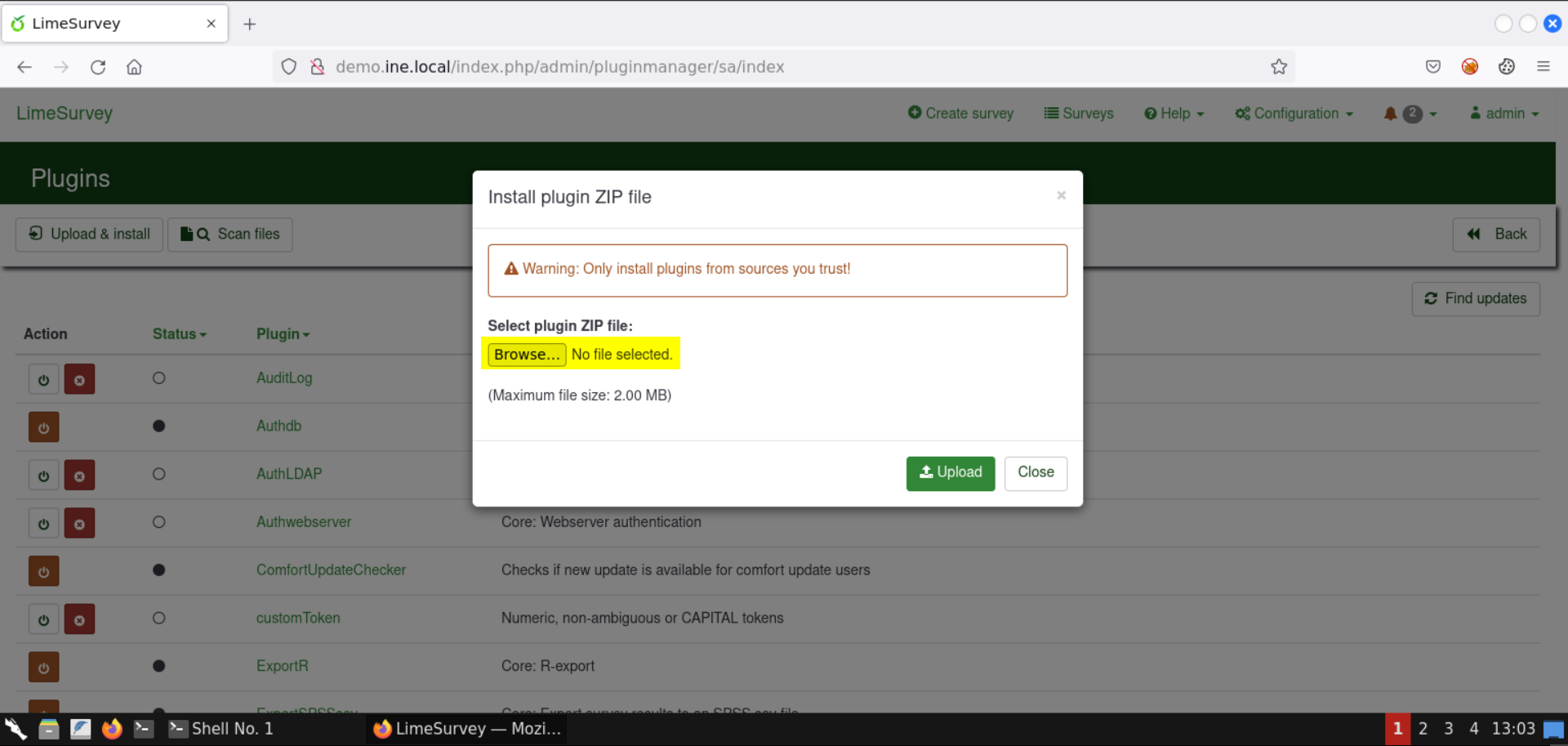The image size is (1568, 746).
Task: Open the Authwebserver plugin link
Action: (304, 522)
